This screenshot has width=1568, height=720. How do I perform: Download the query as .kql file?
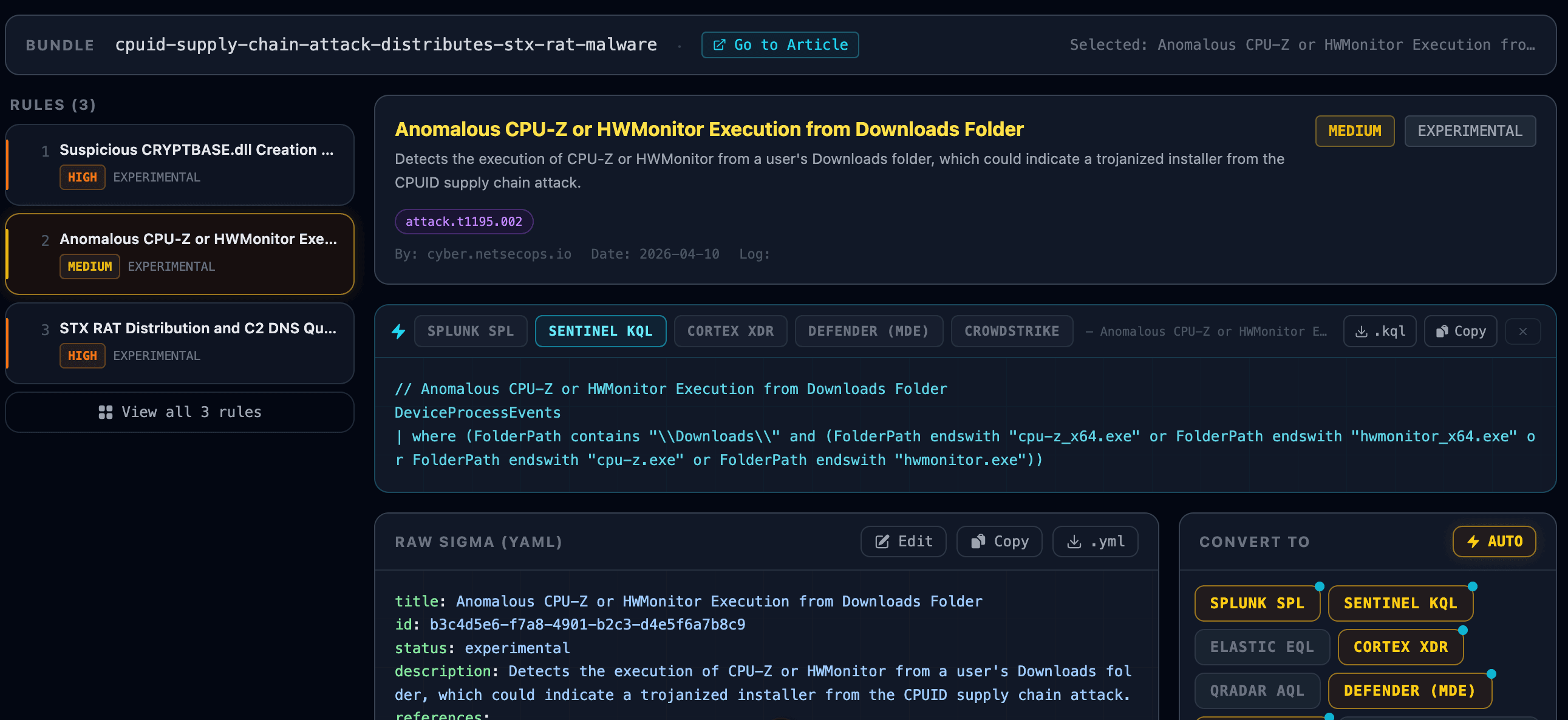[1379, 331]
